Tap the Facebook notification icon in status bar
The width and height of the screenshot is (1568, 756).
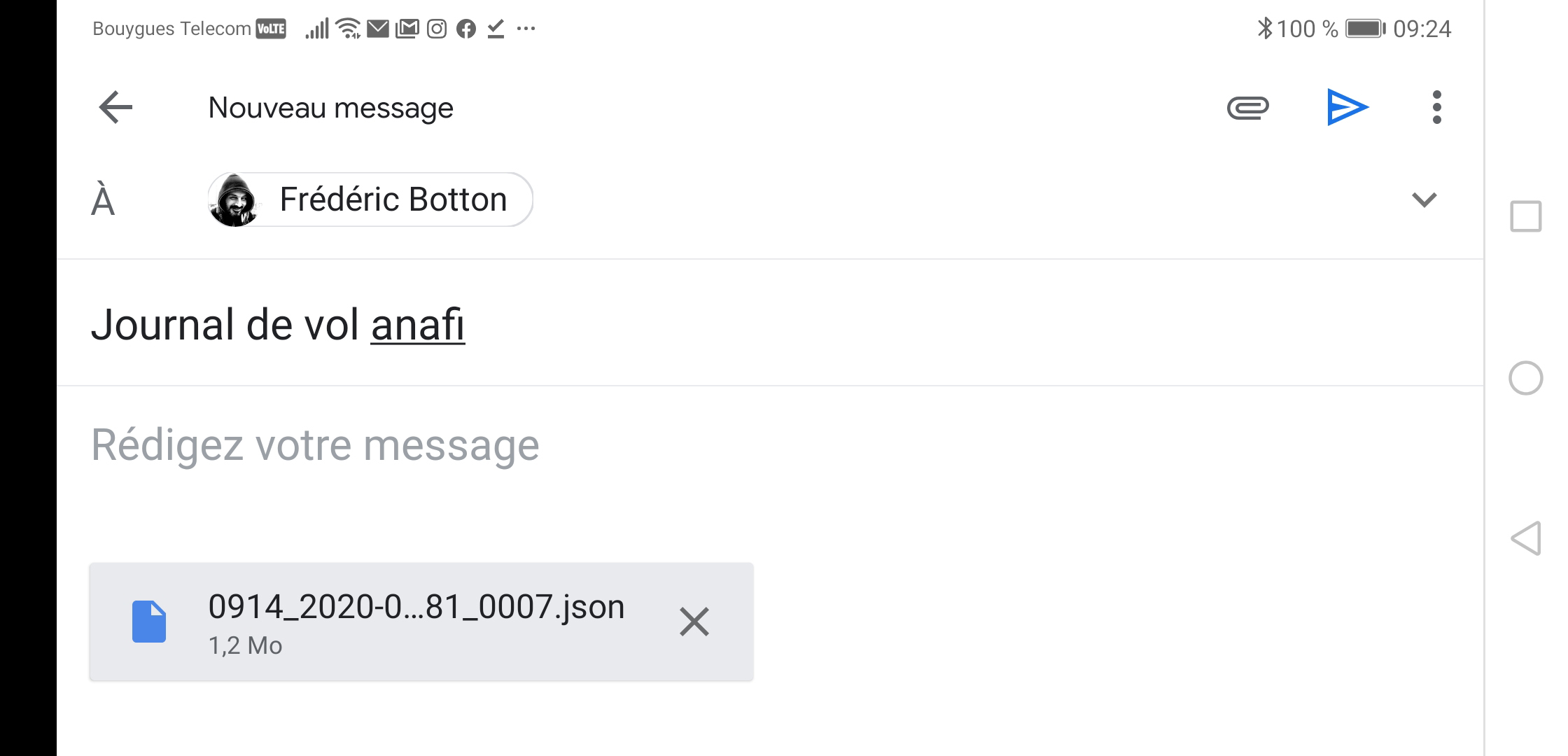click(466, 29)
